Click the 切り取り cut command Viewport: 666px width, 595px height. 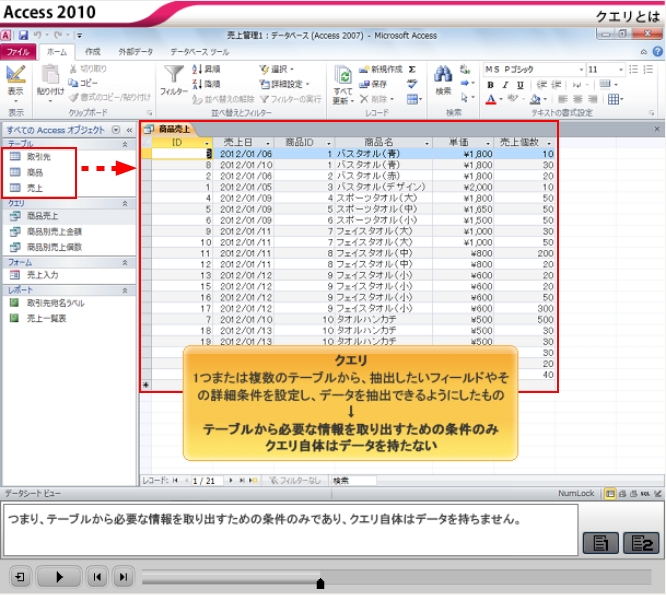click(88, 68)
